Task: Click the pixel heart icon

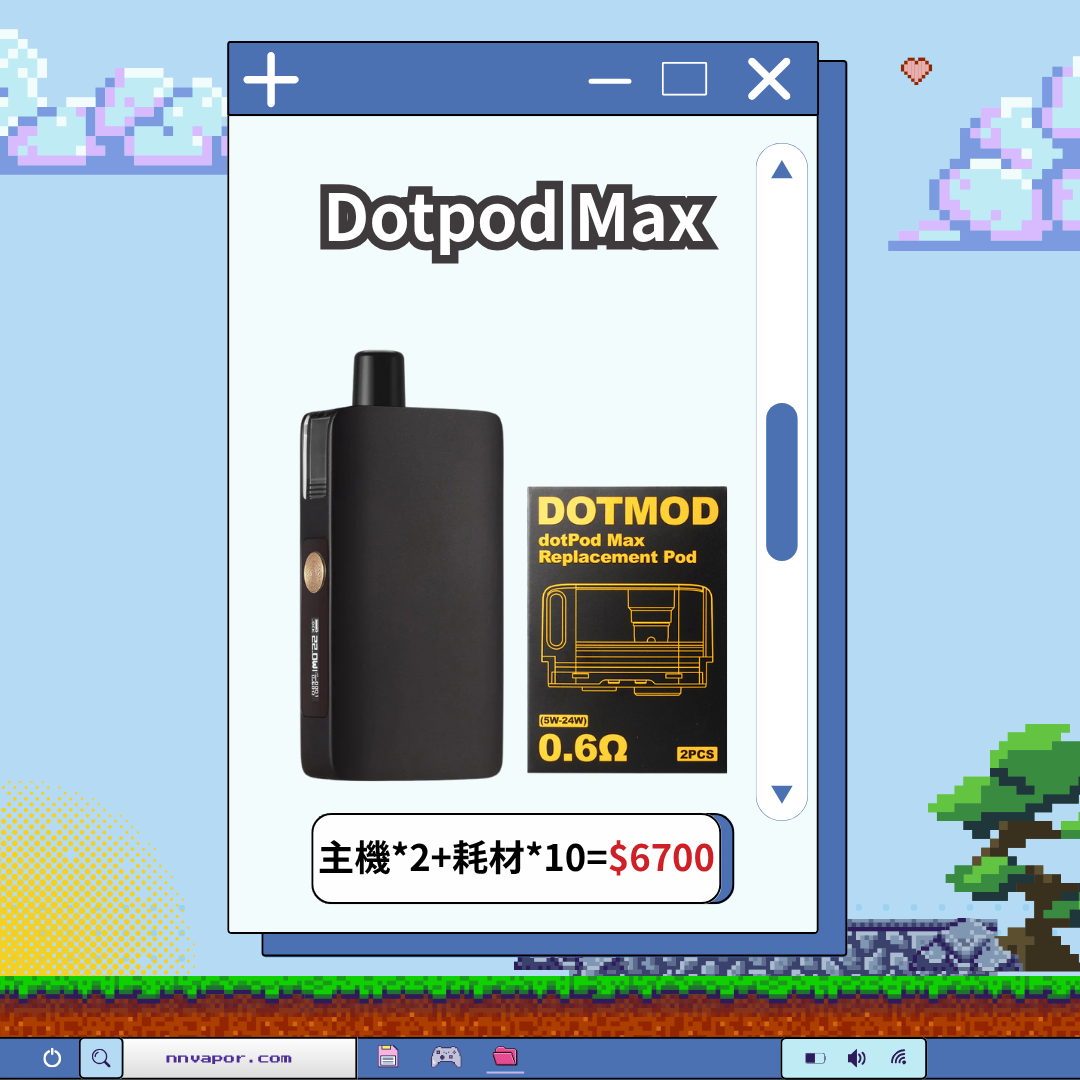Action: click(x=916, y=71)
